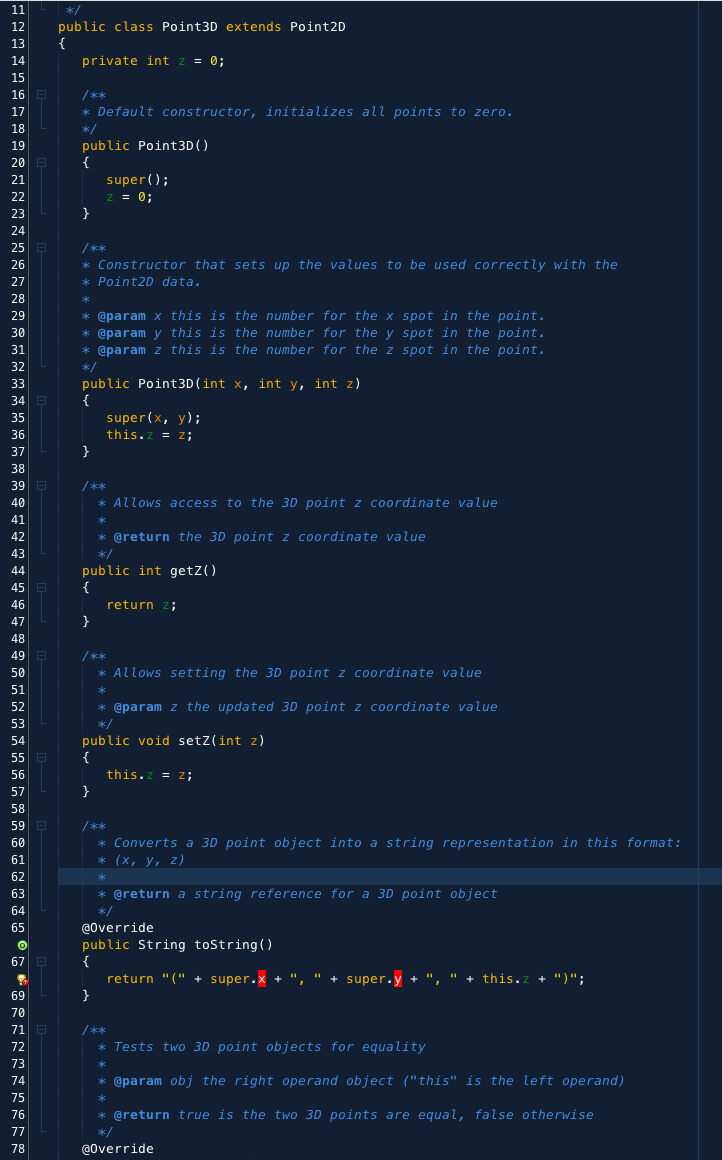Click line number 54 in the gutter
This screenshot has height=1160, width=722.
pyautogui.click(x=18, y=741)
